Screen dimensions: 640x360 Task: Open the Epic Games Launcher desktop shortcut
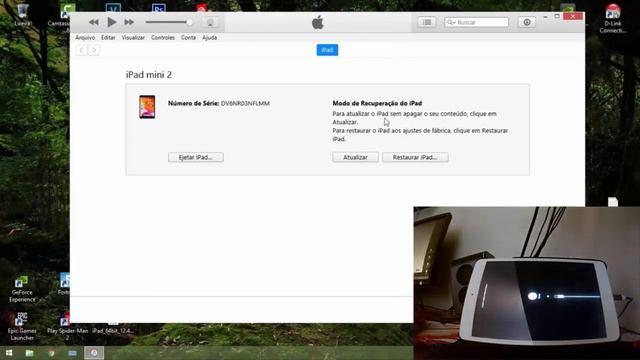[22, 326]
